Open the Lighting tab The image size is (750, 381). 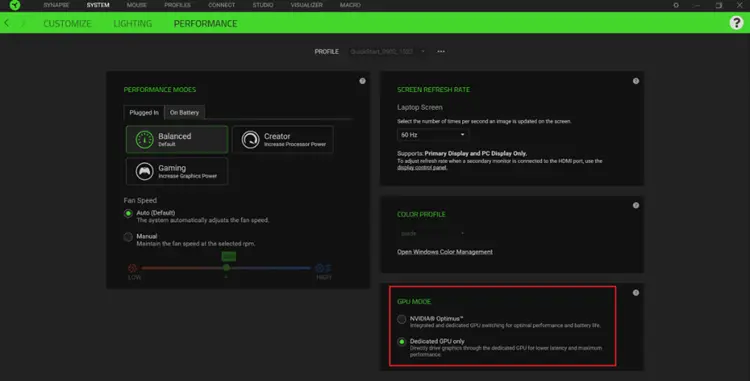point(132,23)
